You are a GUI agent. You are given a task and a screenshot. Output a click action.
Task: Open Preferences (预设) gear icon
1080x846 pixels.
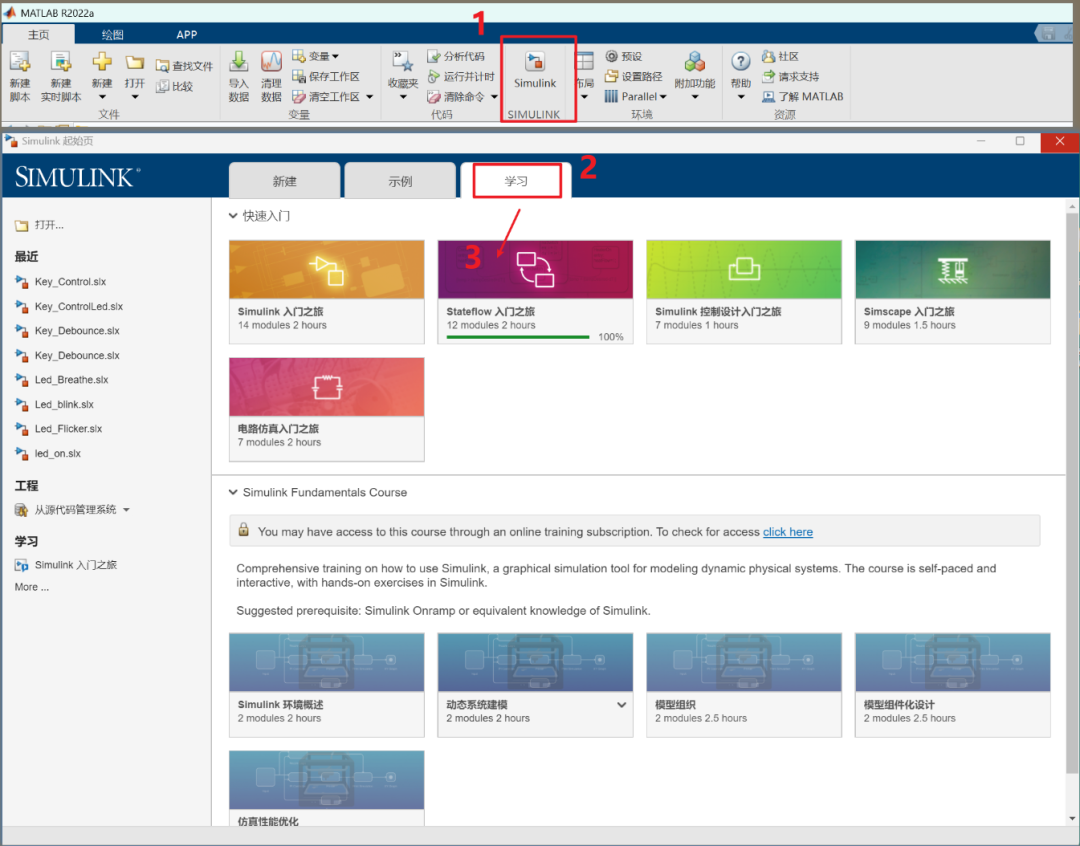click(623, 56)
